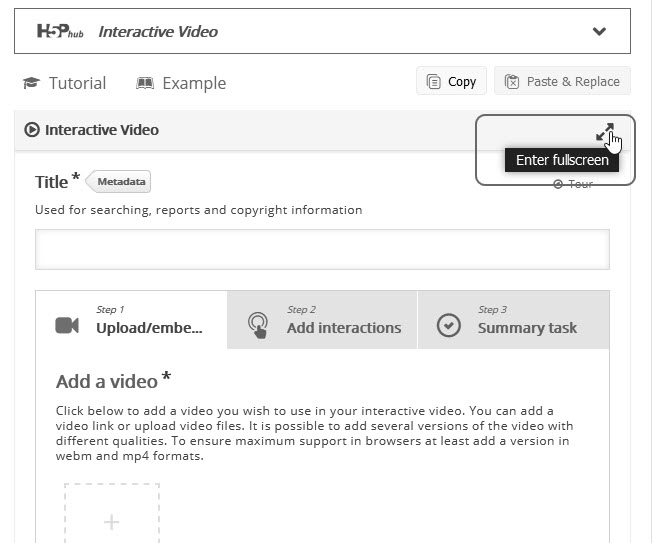The height and width of the screenshot is (543, 663).
Task: Expand the Interactive Video content type chevron
Action: point(599,31)
